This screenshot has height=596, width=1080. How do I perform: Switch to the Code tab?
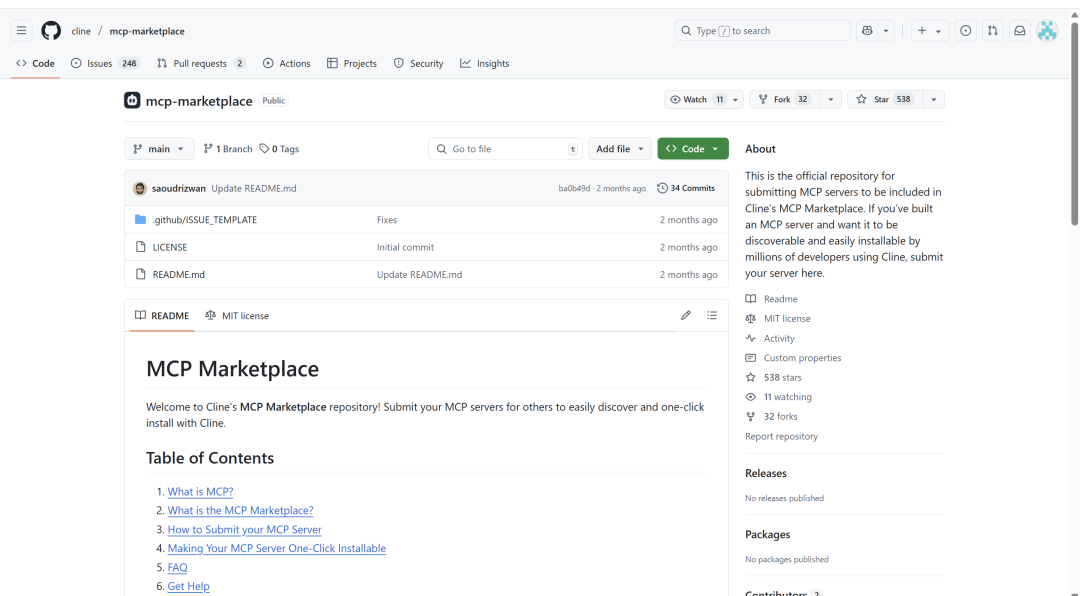[x=35, y=63]
